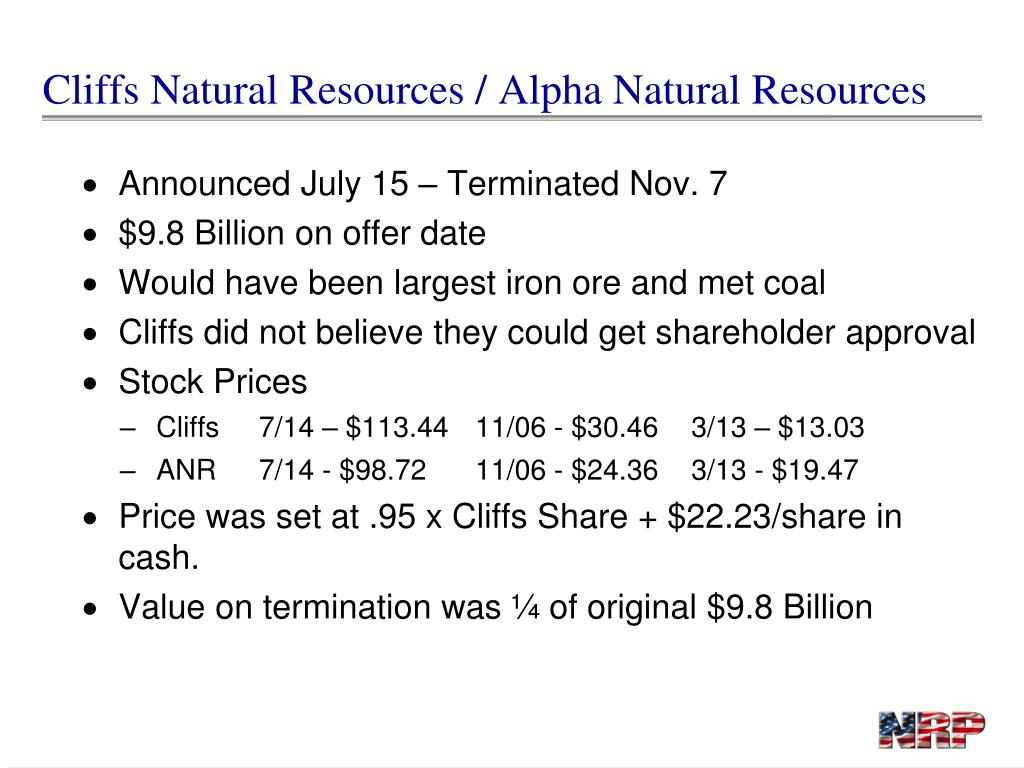Click the Cliffs sub-bullet label
The image size is (1024, 768).
point(187,427)
